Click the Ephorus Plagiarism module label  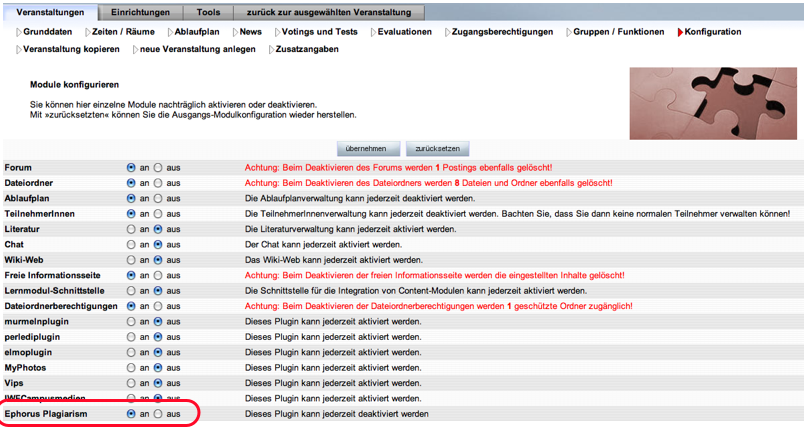(46, 414)
